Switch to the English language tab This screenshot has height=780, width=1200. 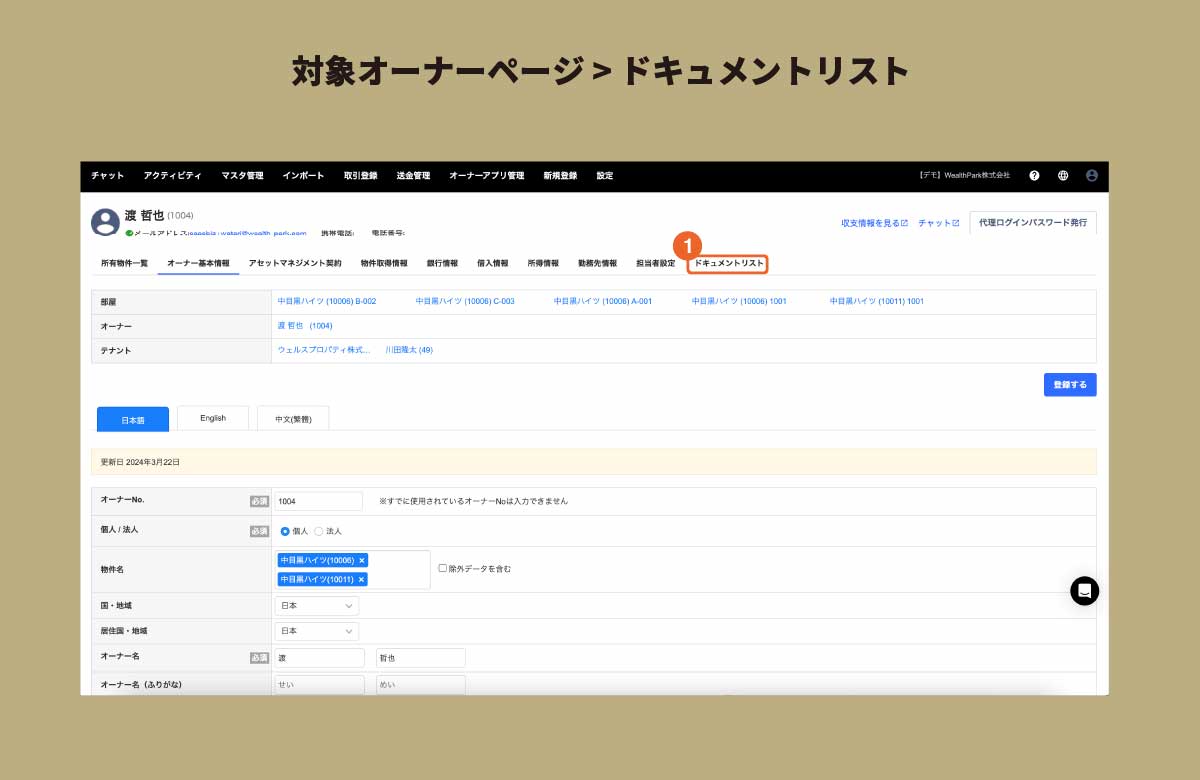click(213, 418)
